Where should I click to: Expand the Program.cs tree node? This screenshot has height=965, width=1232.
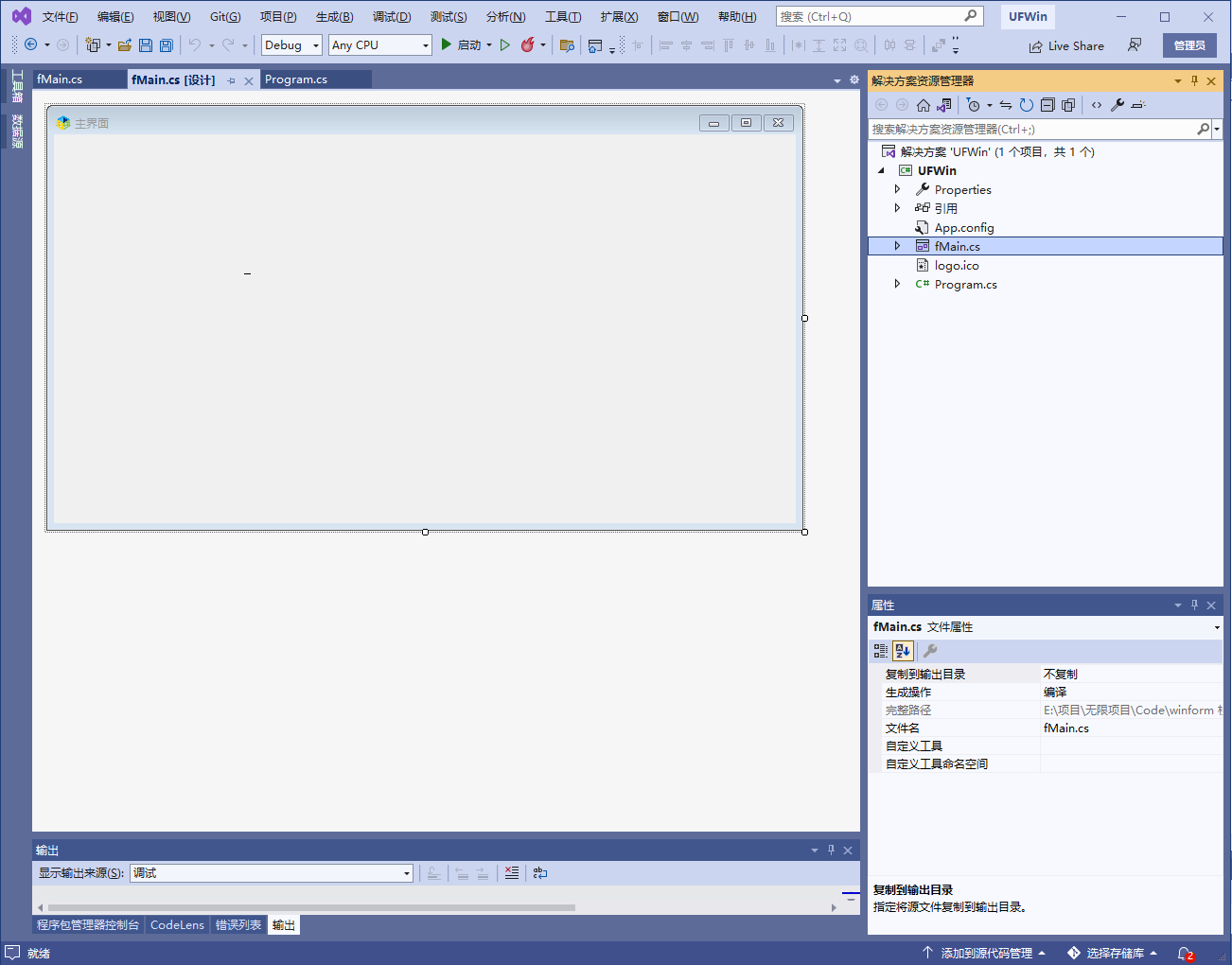point(897,284)
